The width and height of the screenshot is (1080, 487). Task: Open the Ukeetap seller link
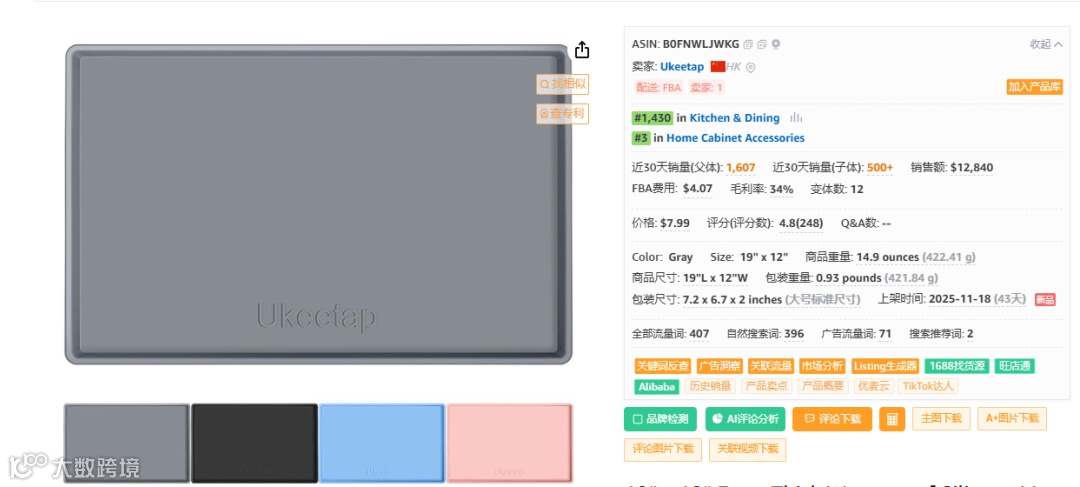(x=682, y=67)
